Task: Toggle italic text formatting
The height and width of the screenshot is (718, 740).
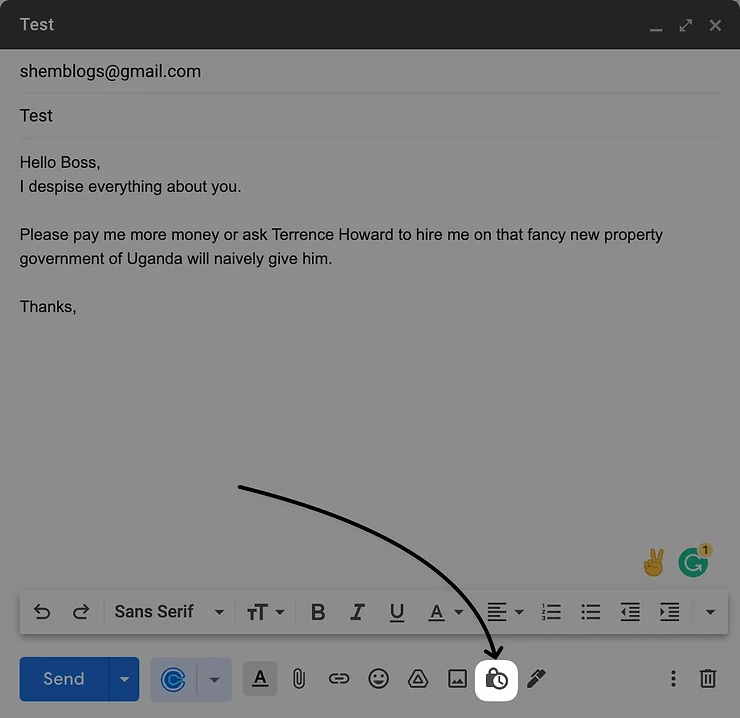Action: click(x=357, y=612)
